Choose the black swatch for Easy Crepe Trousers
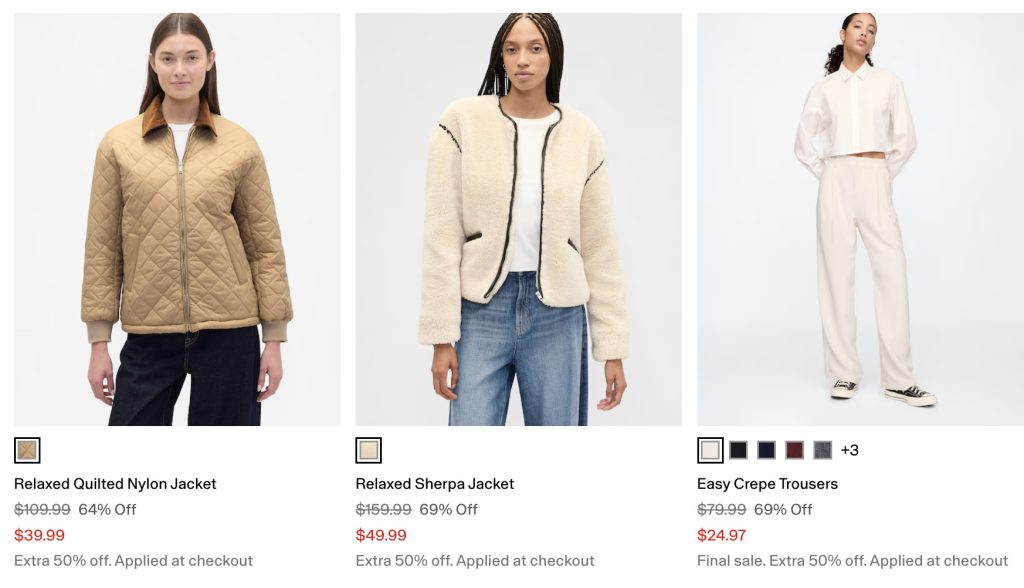The width and height of the screenshot is (1024, 588). coord(739,450)
